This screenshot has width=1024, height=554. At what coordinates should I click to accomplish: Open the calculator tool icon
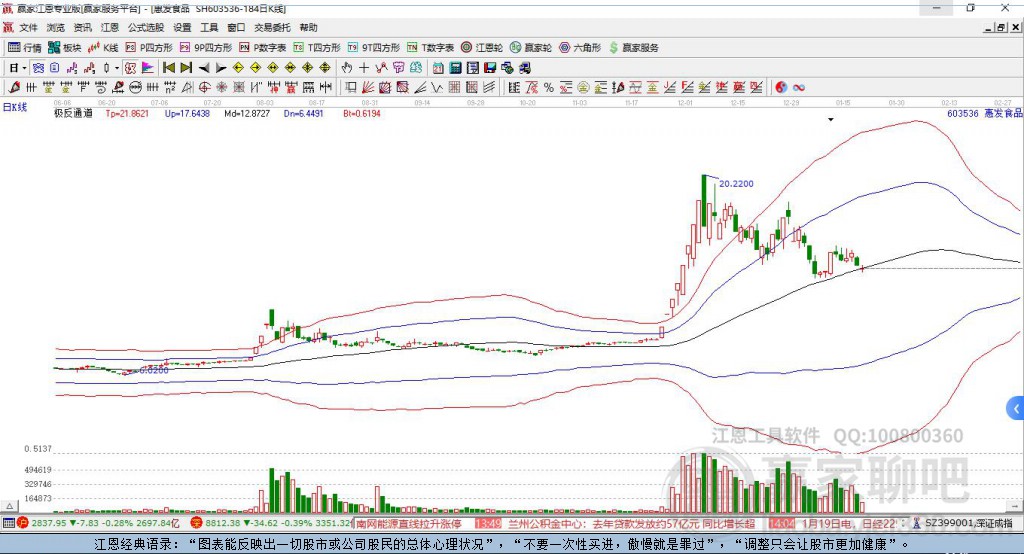455,68
